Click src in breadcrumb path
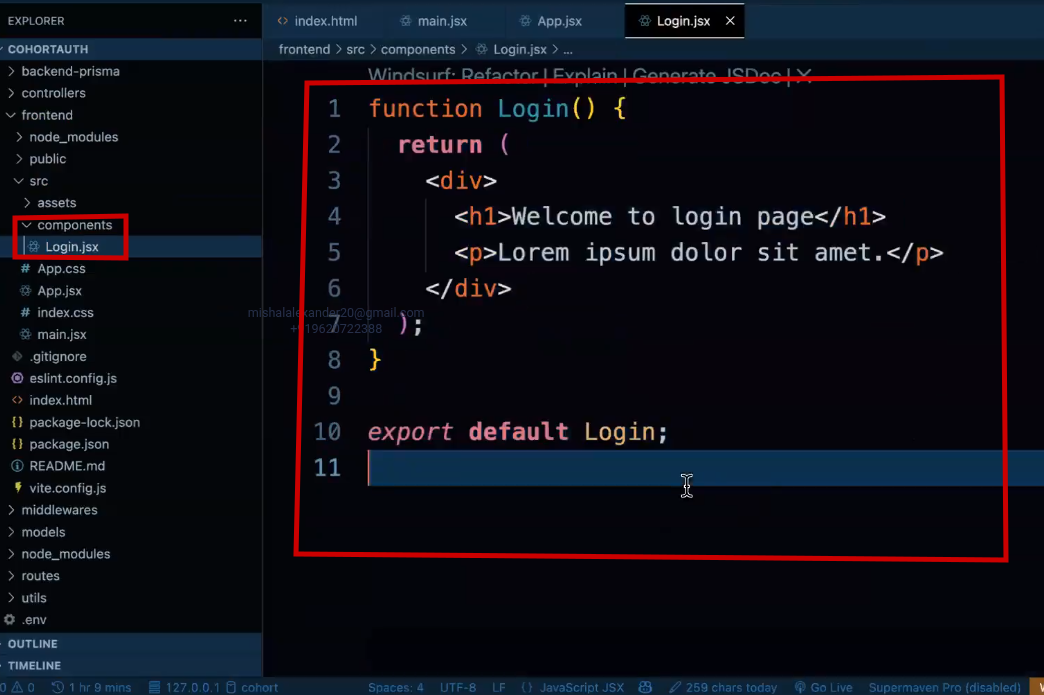Viewport: 1044px width, 695px height. (x=356, y=50)
